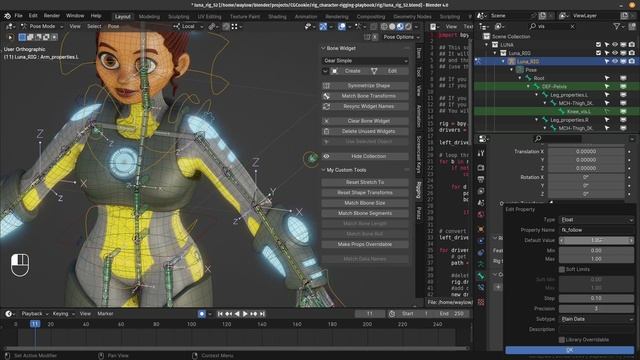Open the Pose Mode dropdown
The image size is (640, 360).
coord(42,27)
